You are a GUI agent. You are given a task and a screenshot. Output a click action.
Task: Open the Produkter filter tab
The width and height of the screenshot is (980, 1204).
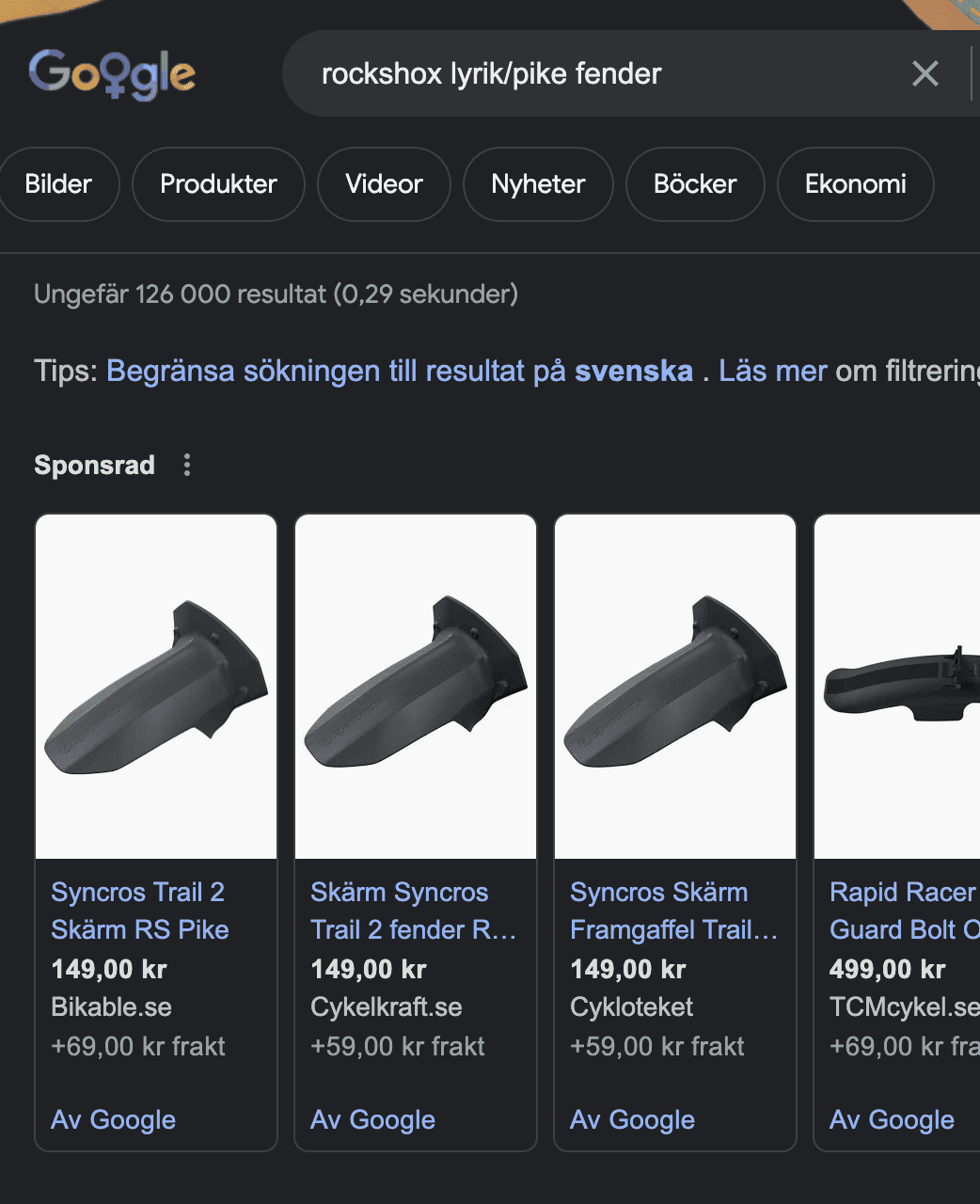[x=218, y=184]
